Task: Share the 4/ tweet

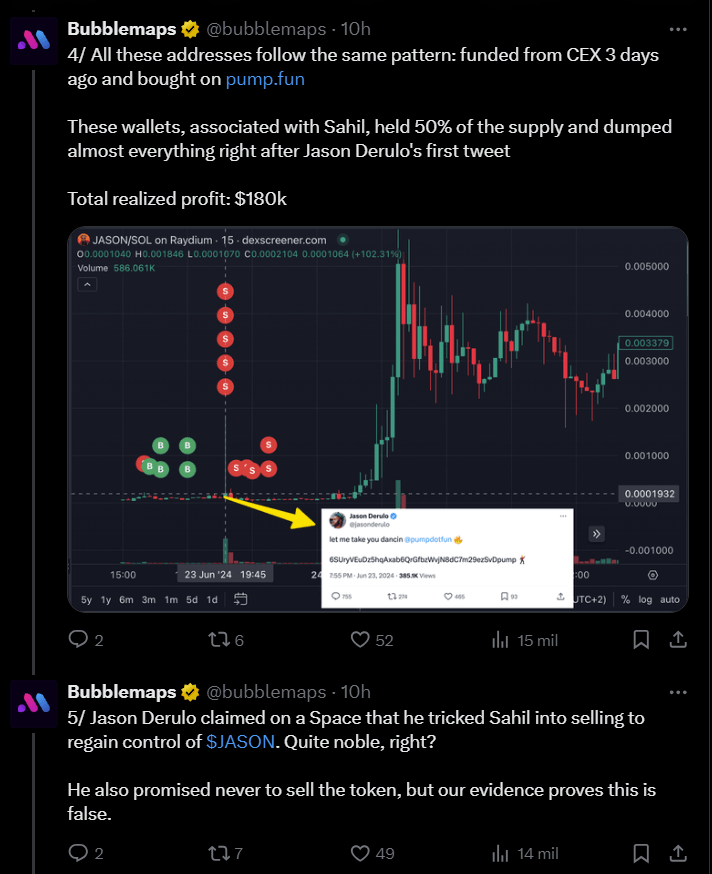Action: [x=677, y=640]
